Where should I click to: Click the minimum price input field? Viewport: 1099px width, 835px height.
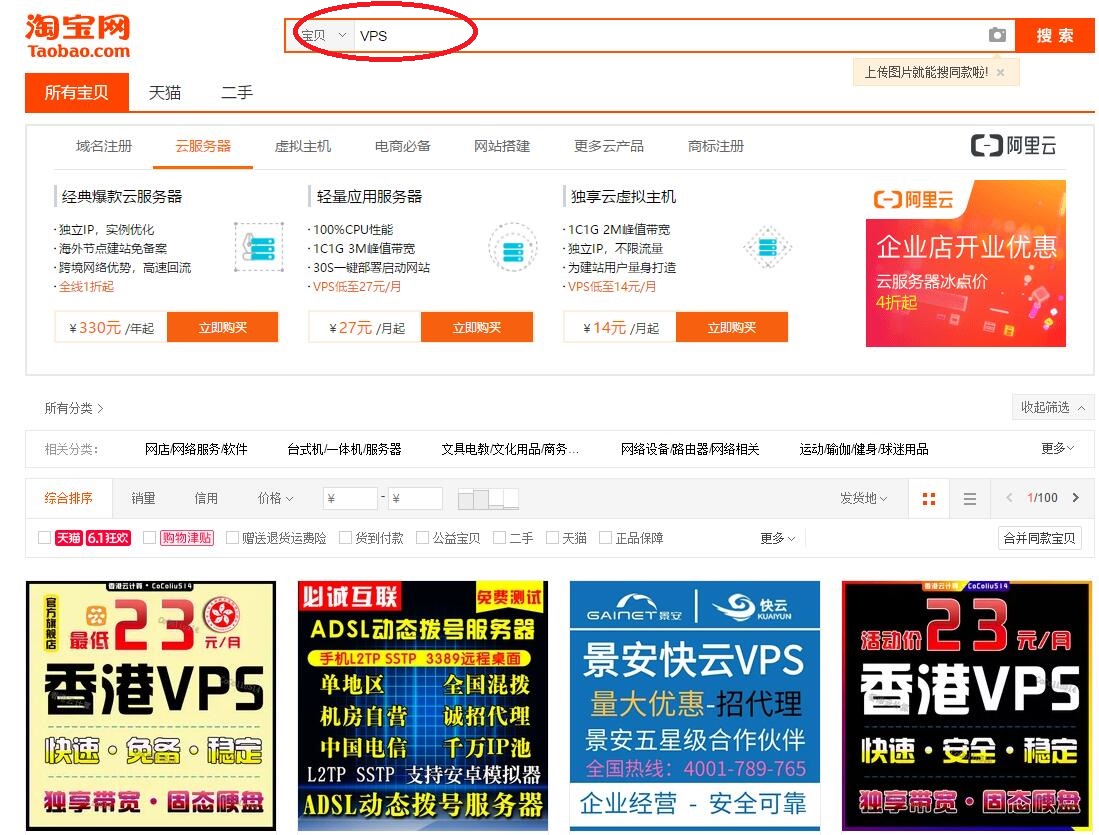click(x=351, y=498)
